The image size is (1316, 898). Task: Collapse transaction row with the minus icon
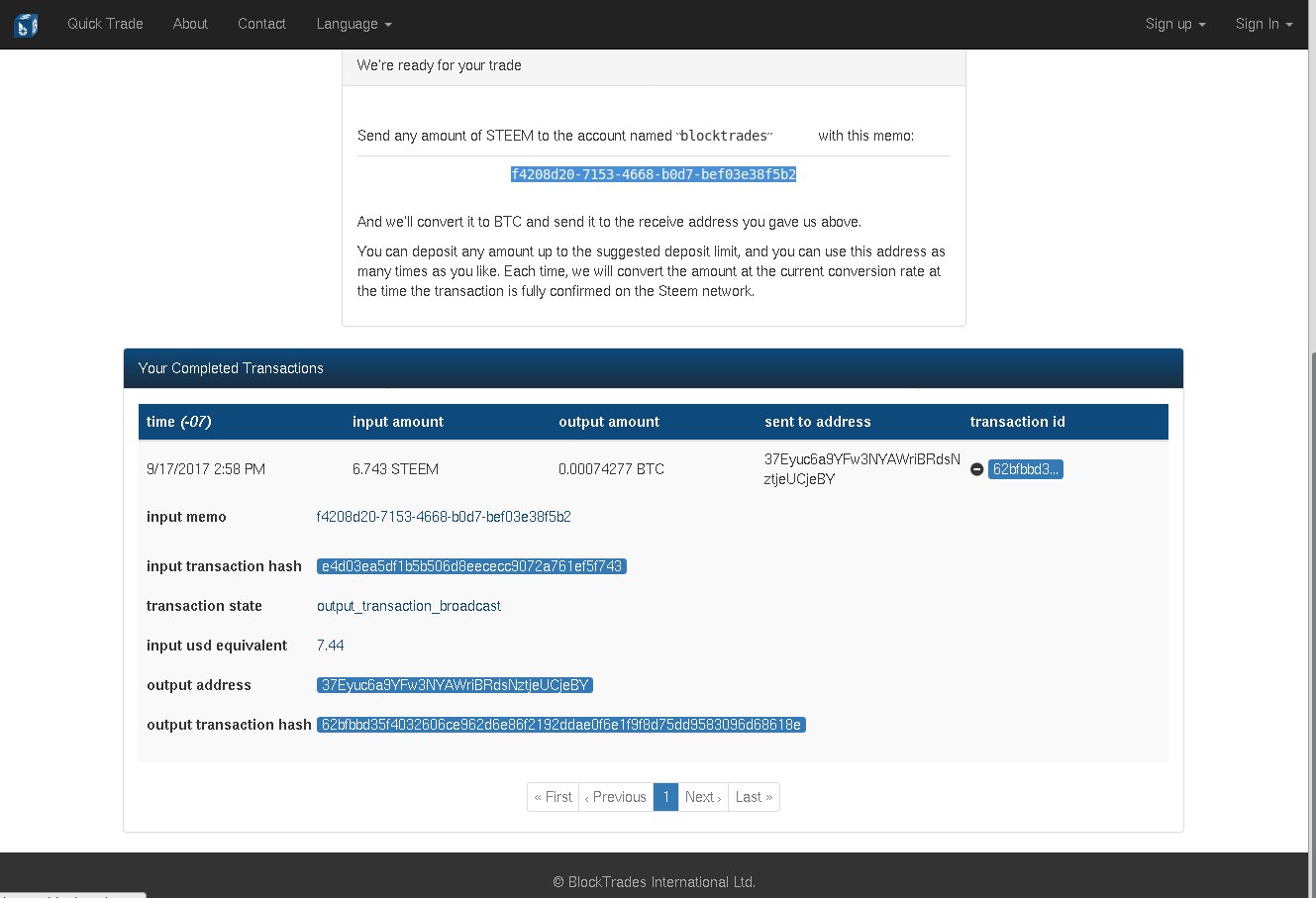(x=976, y=469)
